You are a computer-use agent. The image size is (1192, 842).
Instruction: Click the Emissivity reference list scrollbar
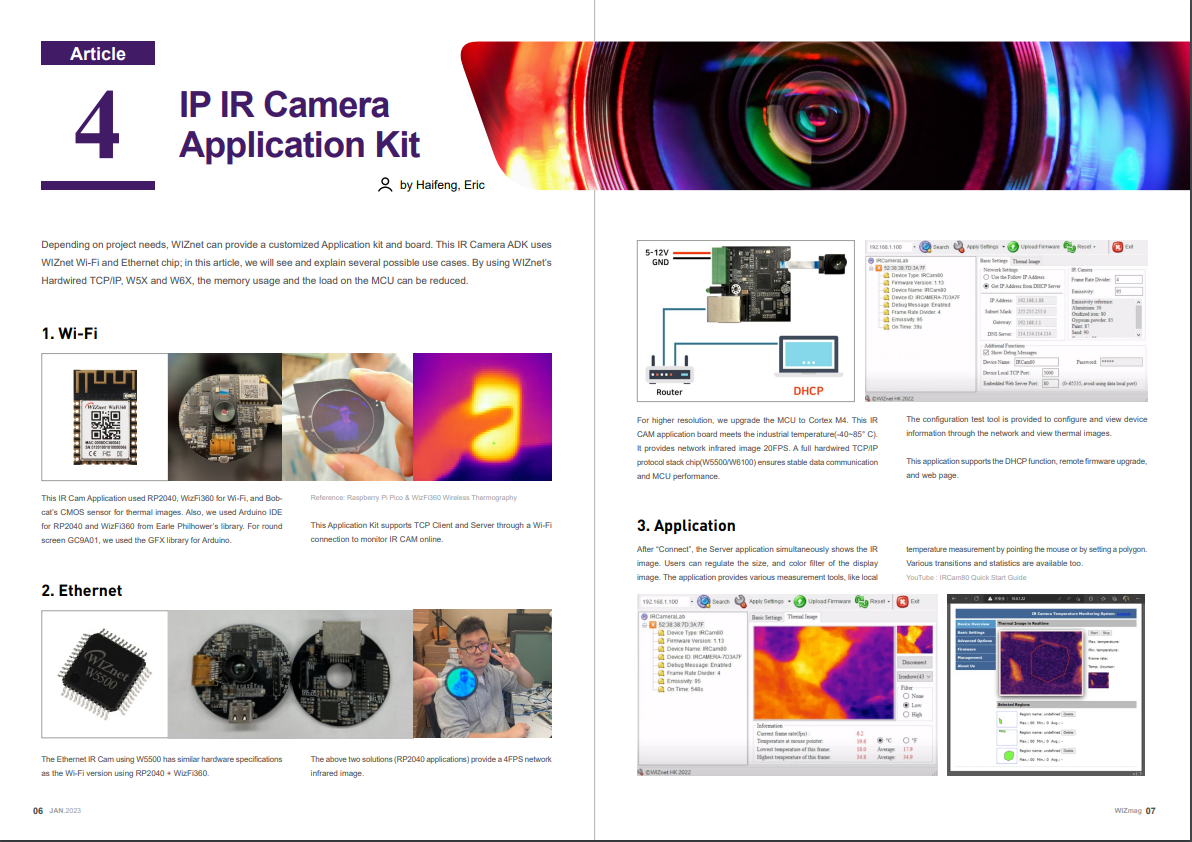(1138, 318)
